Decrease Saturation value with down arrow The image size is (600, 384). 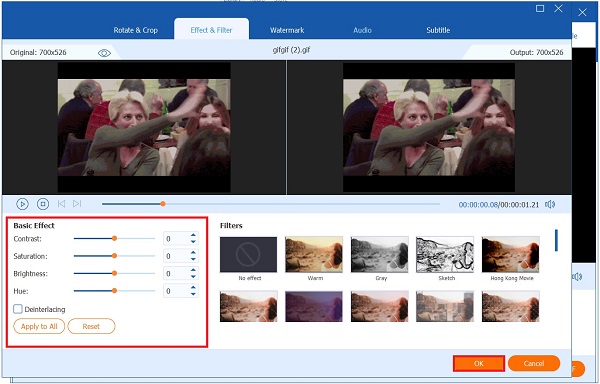click(x=193, y=259)
